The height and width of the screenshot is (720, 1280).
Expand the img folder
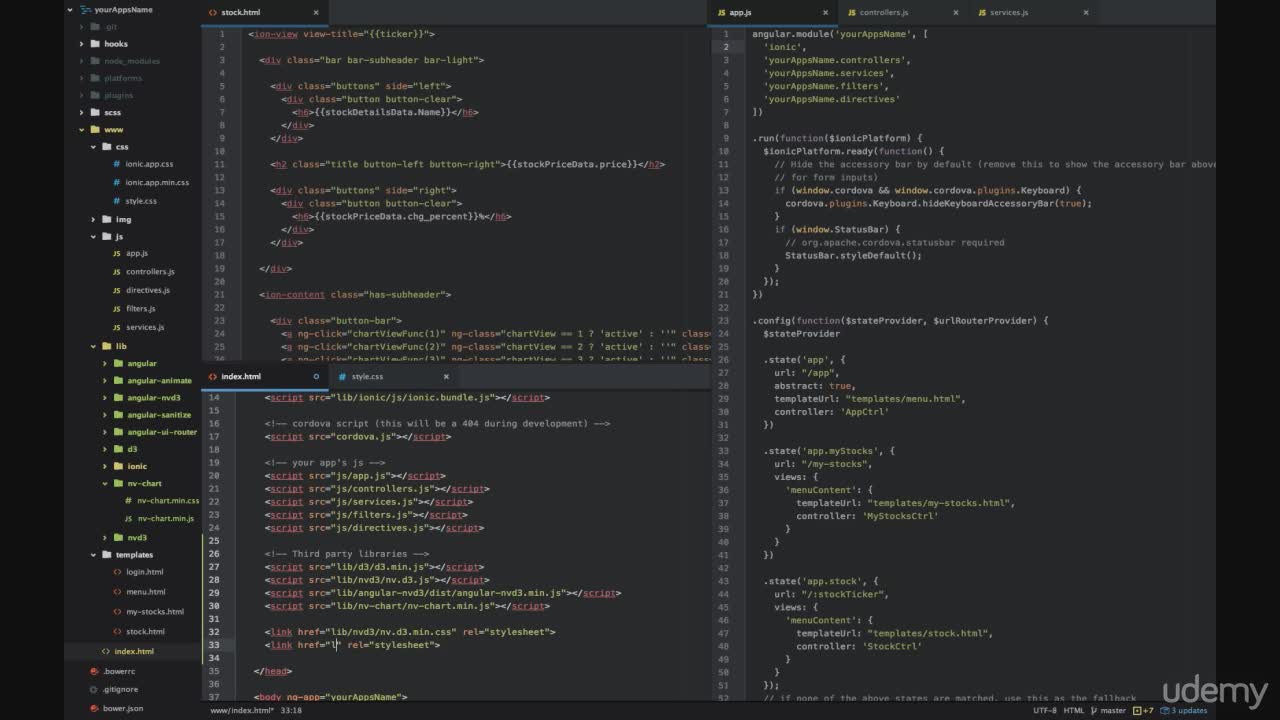click(93, 219)
